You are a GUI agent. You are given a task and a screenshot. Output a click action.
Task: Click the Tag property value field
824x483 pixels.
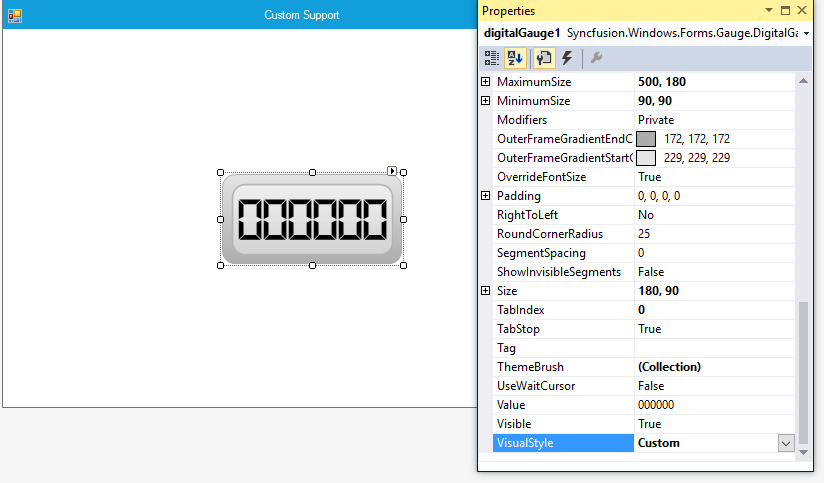714,348
